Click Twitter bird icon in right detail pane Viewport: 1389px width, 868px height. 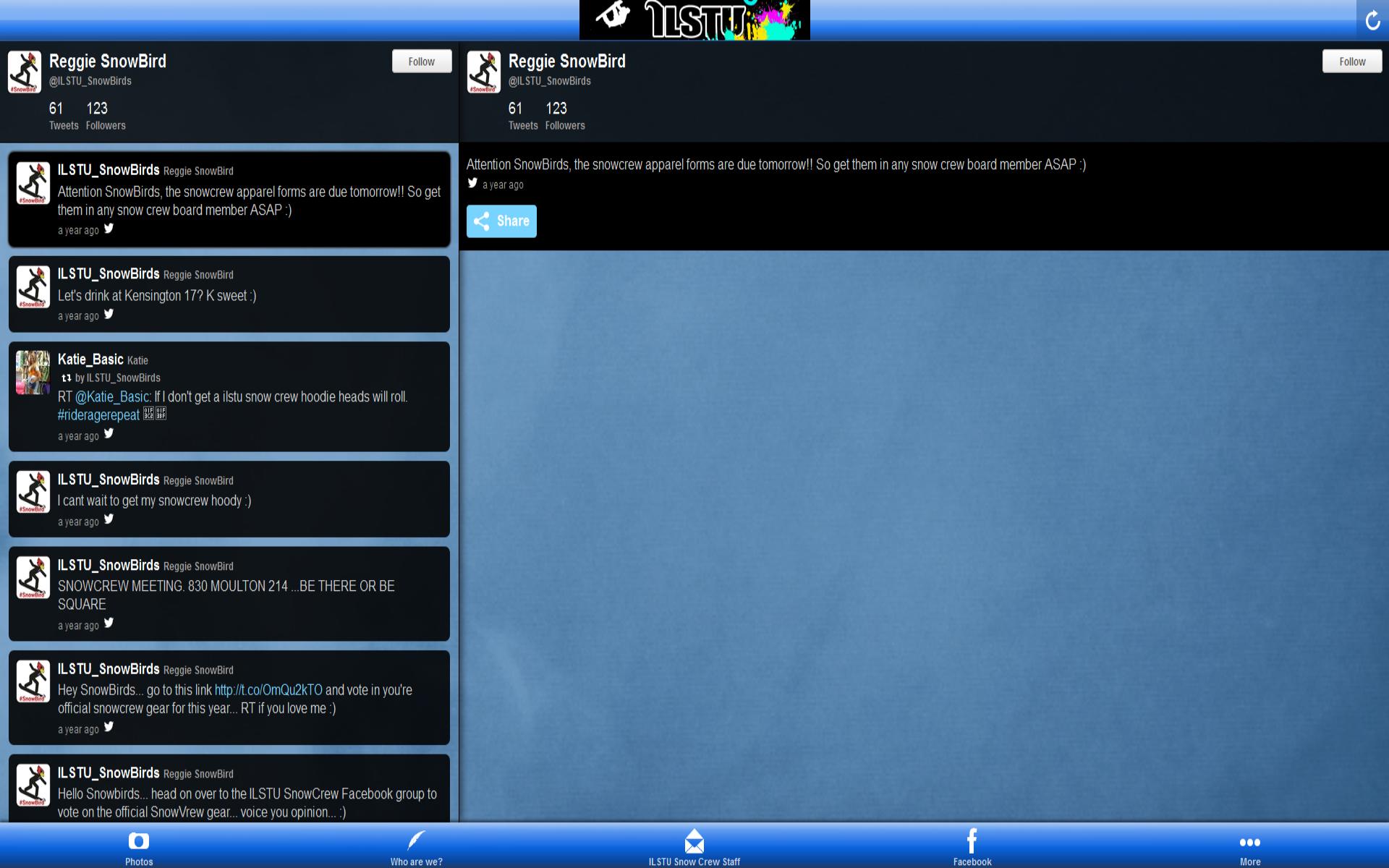(472, 183)
